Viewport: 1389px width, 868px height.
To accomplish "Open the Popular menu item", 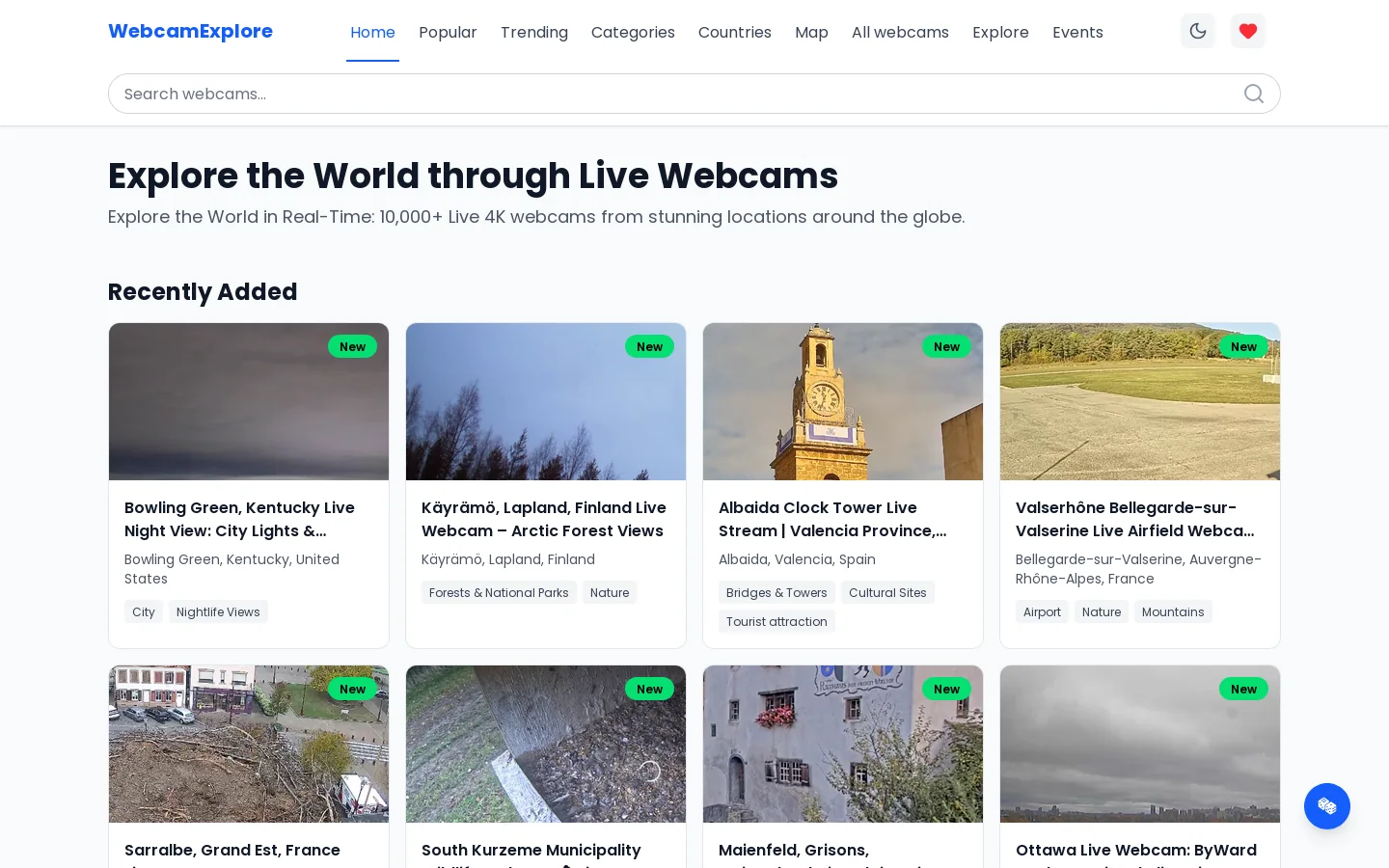I will tap(448, 32).
